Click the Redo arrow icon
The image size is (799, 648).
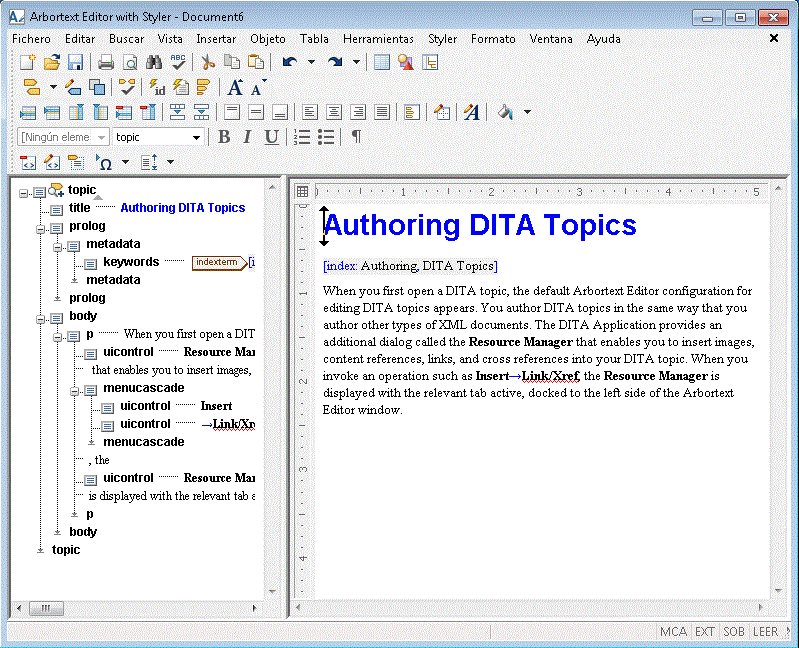coord(335,62)
